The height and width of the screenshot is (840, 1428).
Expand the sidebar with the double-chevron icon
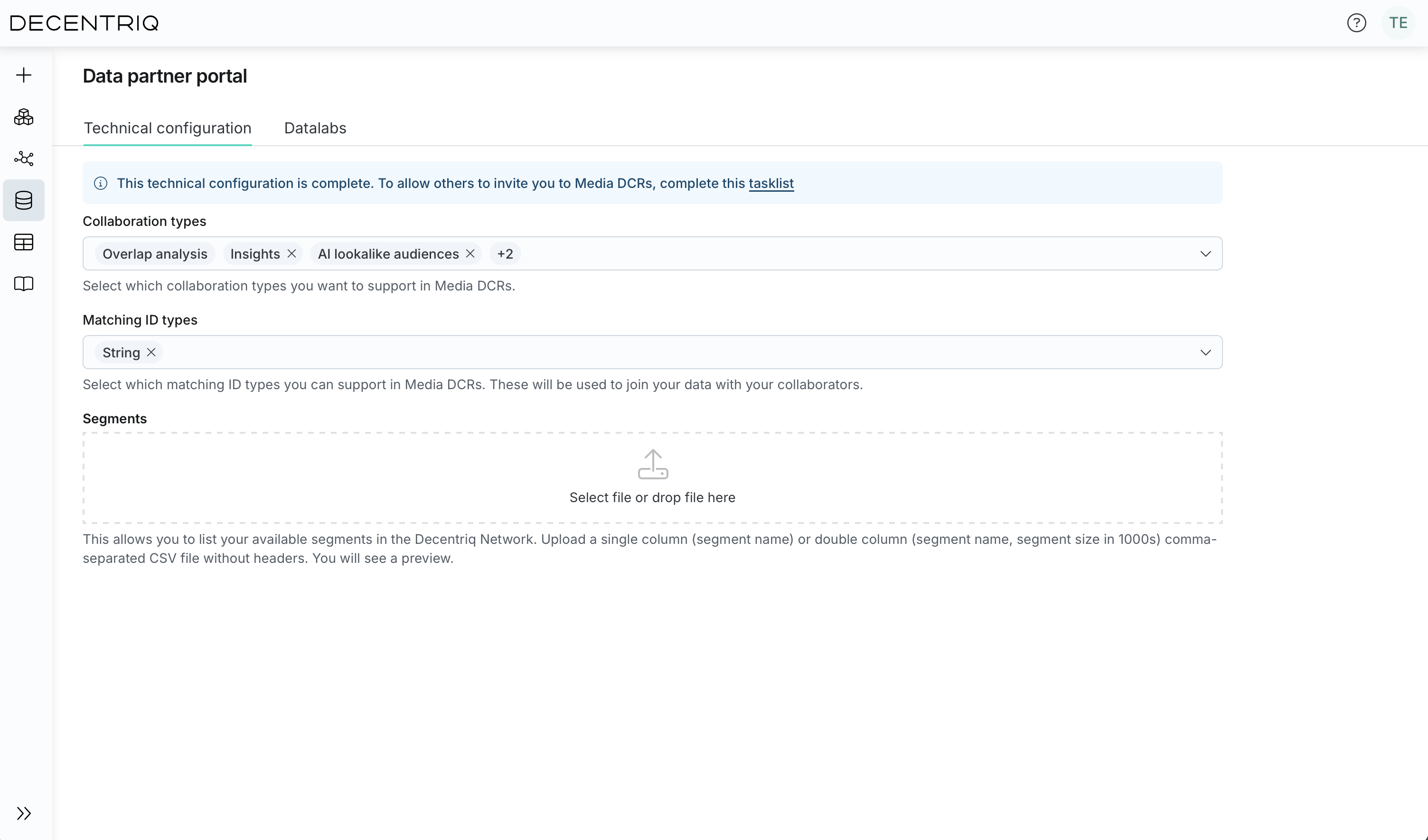(24, 813)
